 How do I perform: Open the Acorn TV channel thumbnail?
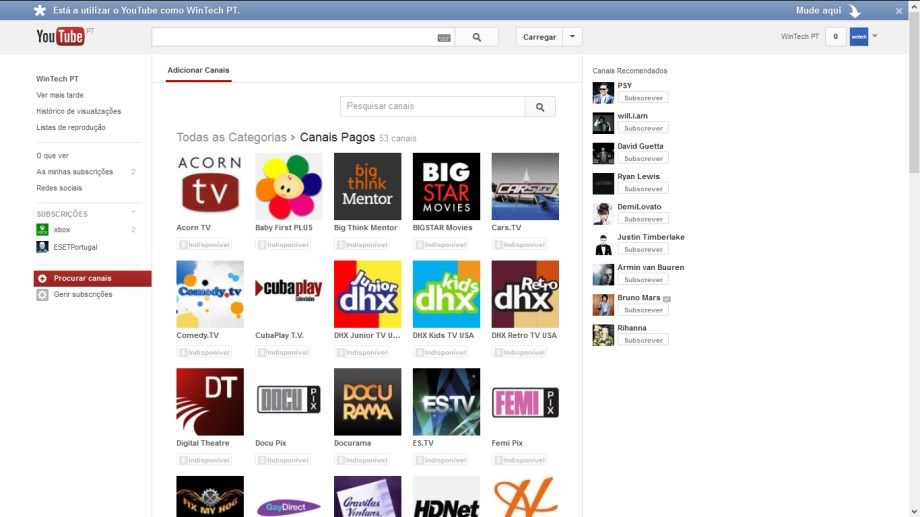click(x=209, y=186)
